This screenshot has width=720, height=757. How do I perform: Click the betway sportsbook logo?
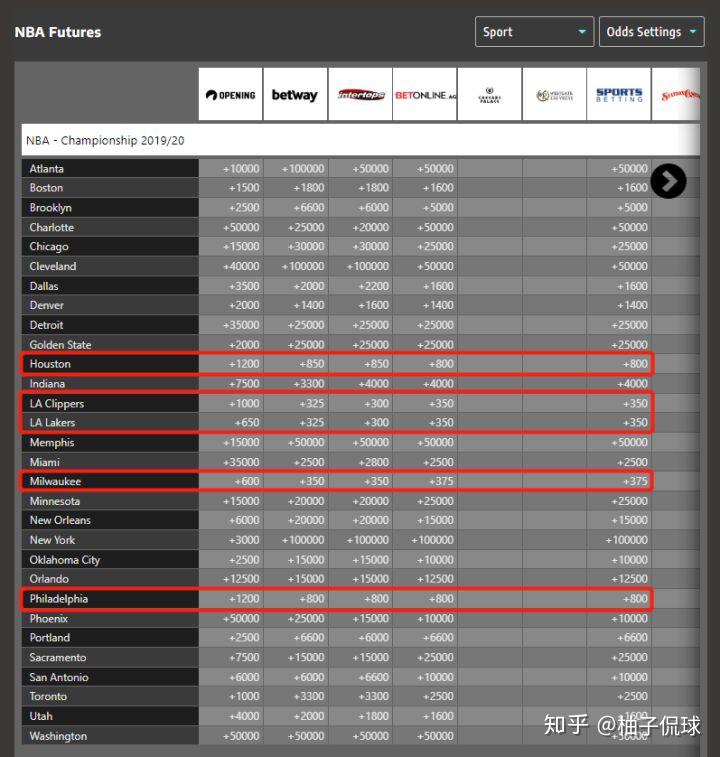coord(295,94)
